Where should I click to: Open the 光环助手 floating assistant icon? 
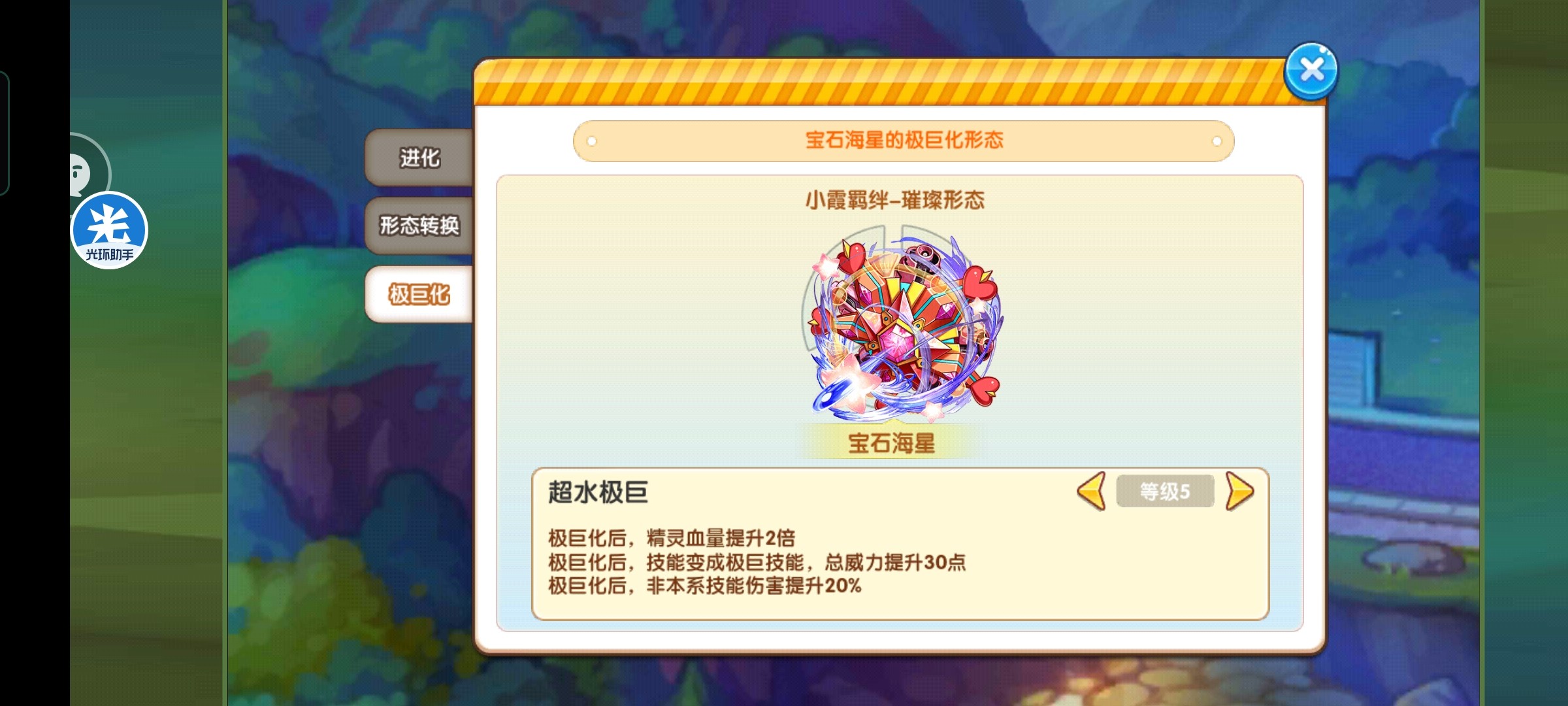pos(109,230)
